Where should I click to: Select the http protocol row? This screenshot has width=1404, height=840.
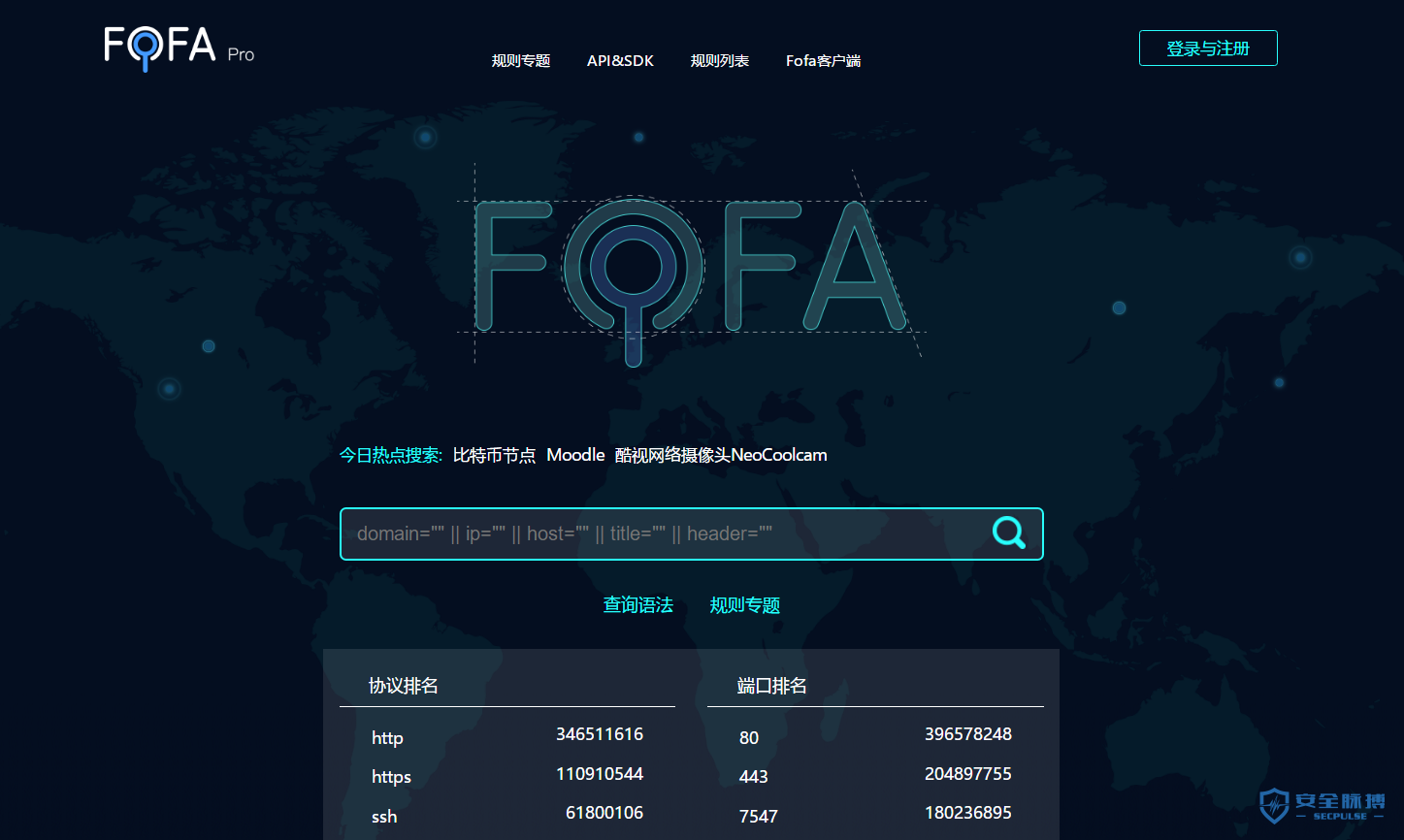pos(507,736)
